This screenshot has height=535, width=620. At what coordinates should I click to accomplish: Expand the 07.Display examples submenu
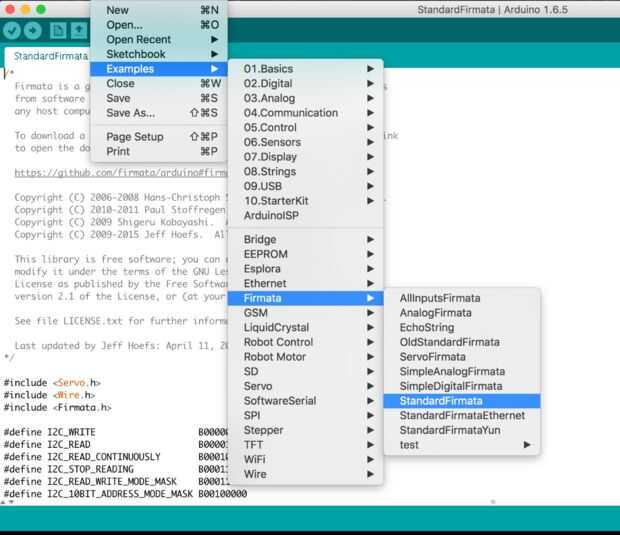pyautogui.click(x=305, y=157)
